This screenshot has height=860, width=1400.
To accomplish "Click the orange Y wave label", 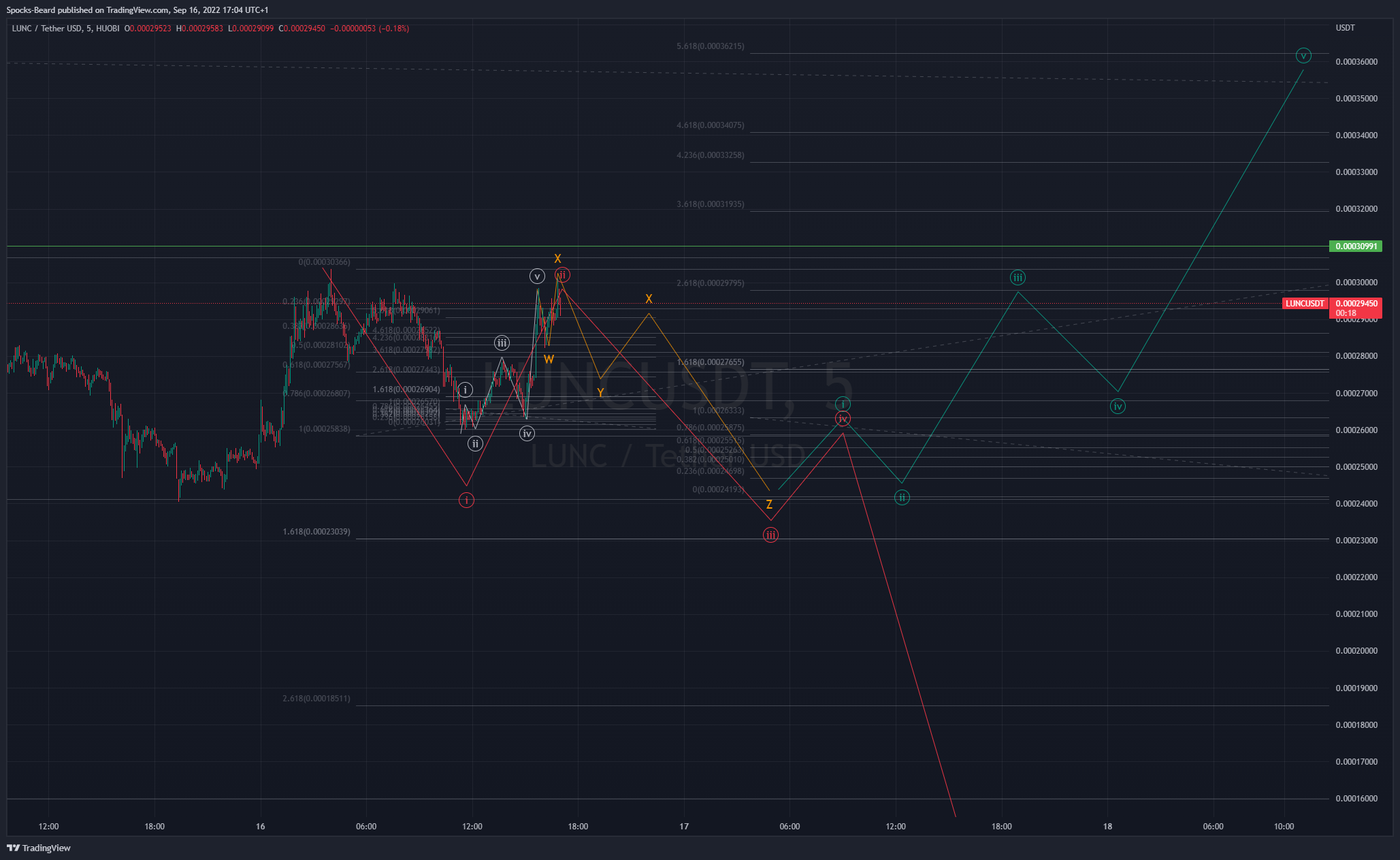I will click(600, 393).
